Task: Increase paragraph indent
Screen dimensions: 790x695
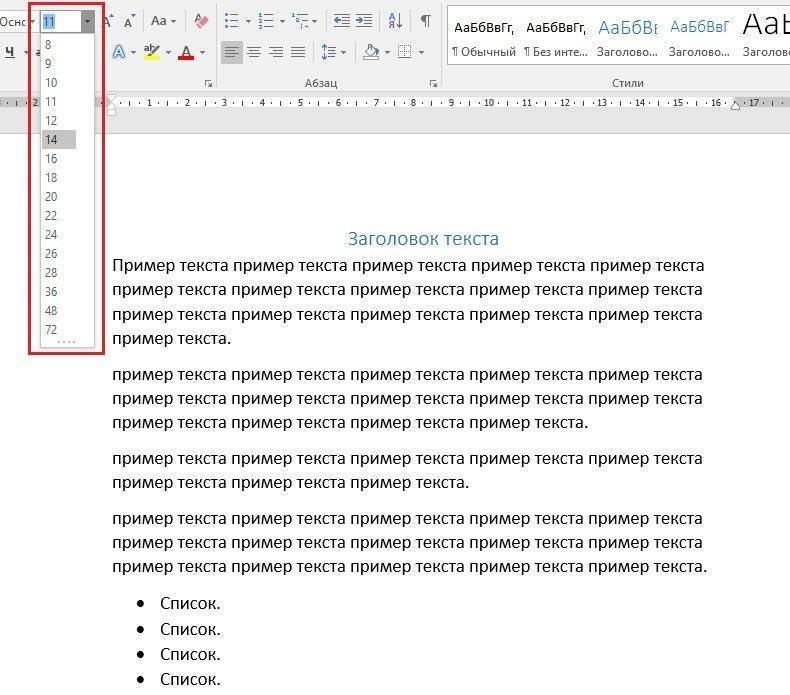Action: point(364,21)
